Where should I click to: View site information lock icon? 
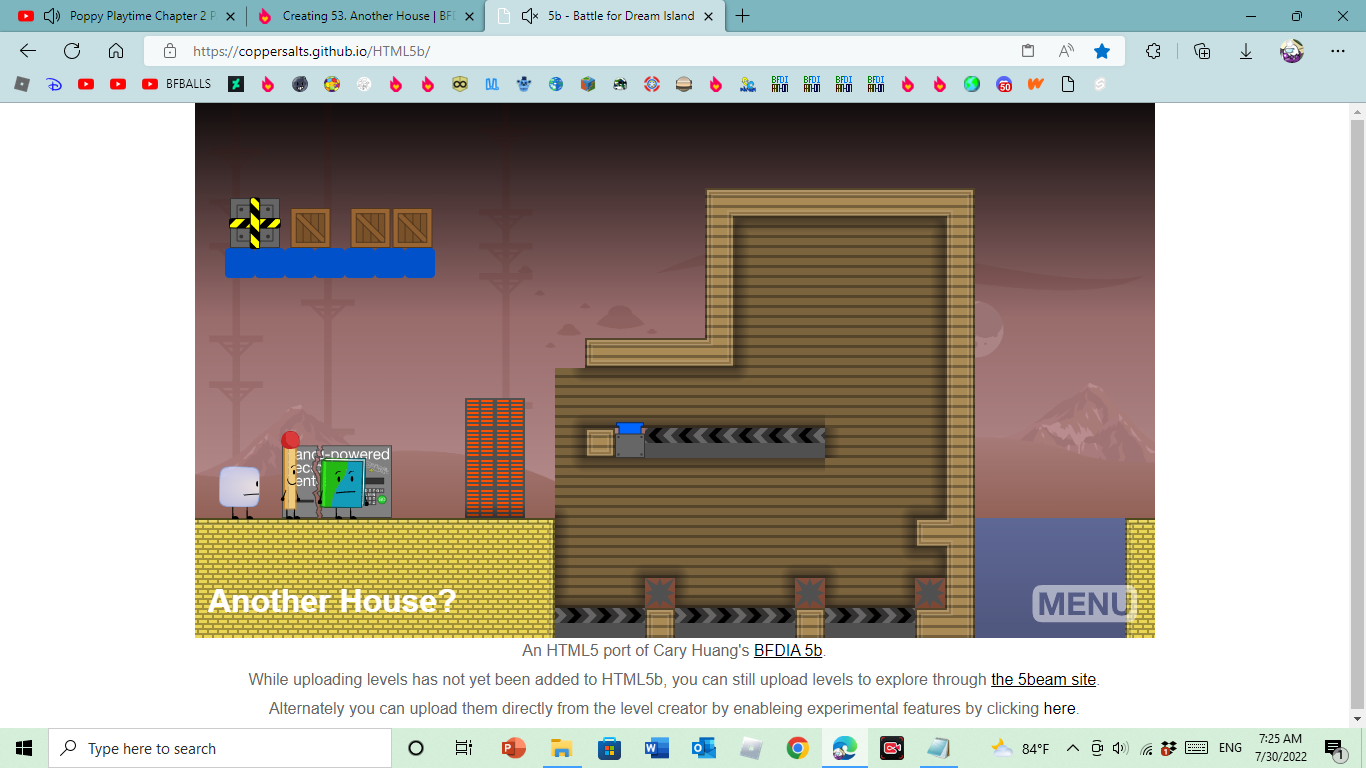tap(170, 51)
